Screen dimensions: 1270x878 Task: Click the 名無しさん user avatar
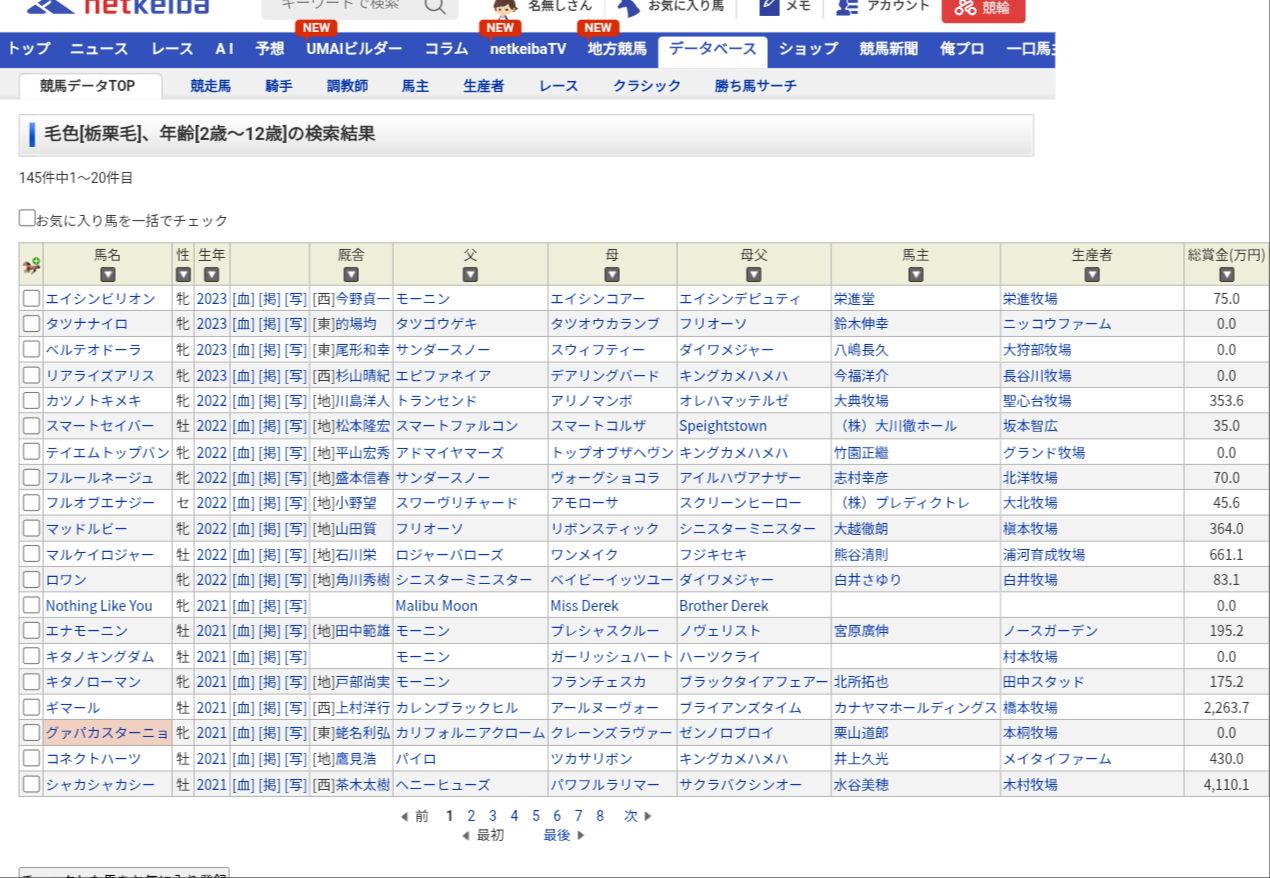505,6
